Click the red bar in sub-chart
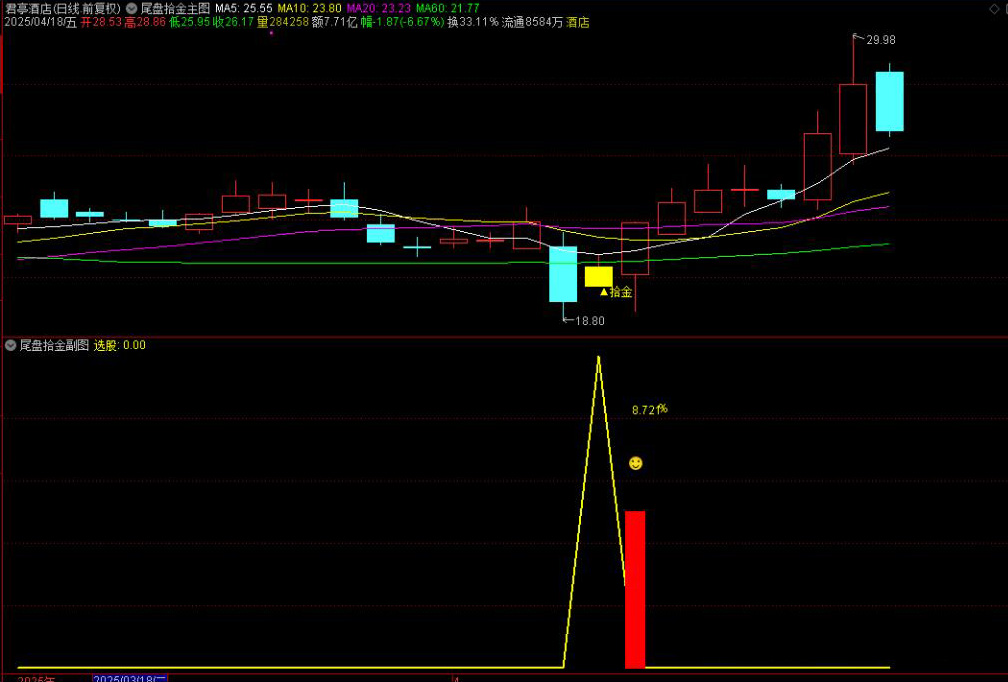The image size is (1008, 682). (635, 588)
